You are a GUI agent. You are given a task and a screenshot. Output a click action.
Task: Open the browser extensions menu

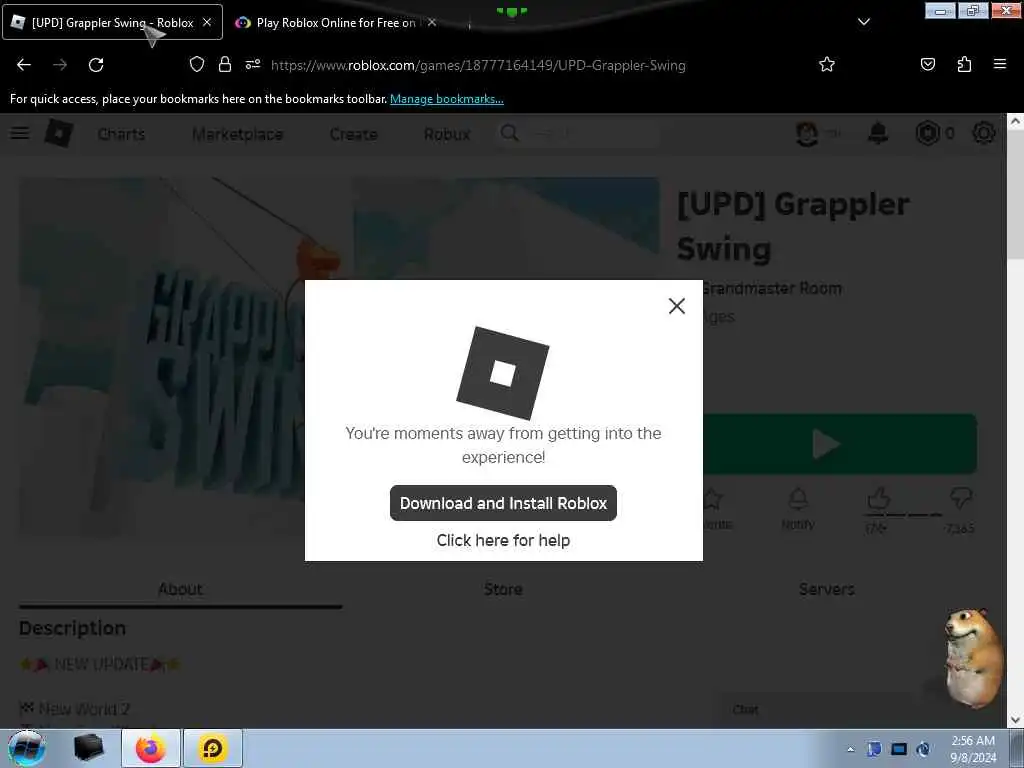click(964, 64)
